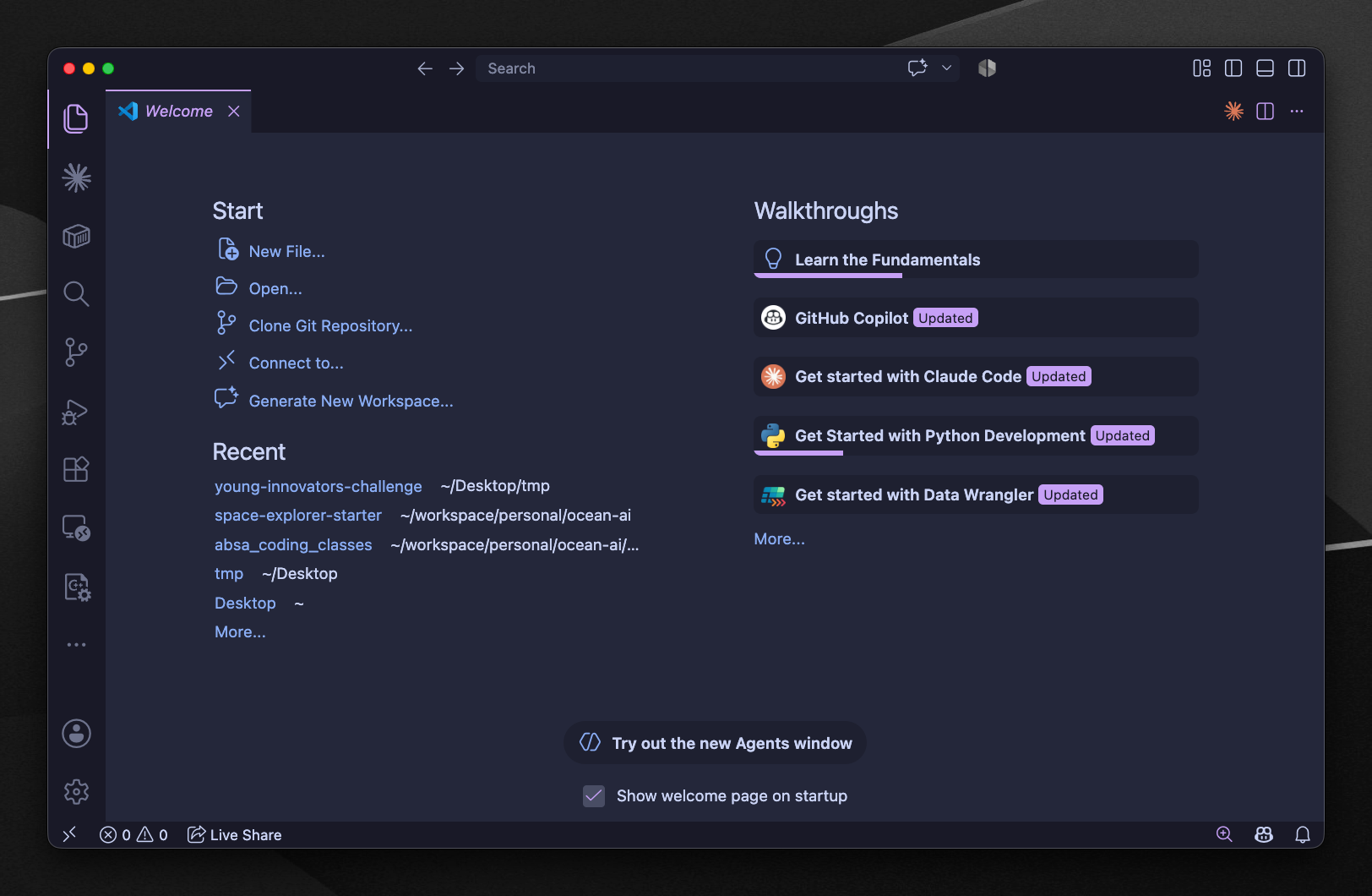Open Get started with Data Wrangler walkthrough
Image resolution: width=1372 pixels, height=896 pixels.
point(976,494)
